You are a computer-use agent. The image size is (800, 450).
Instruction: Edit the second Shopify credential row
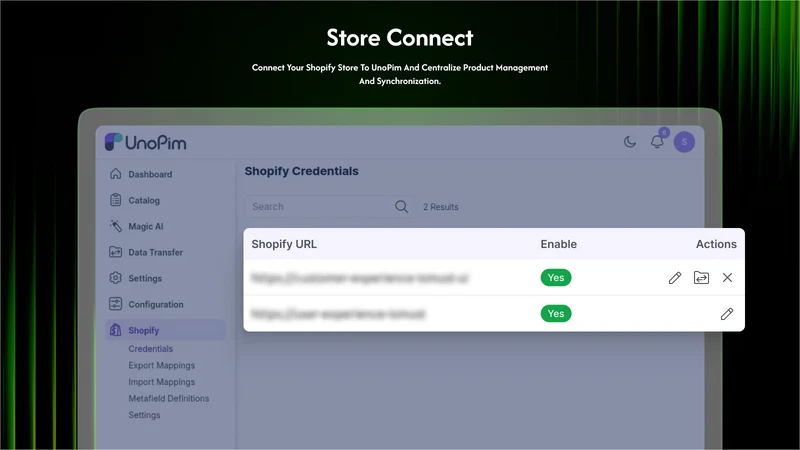click(727, 314)
